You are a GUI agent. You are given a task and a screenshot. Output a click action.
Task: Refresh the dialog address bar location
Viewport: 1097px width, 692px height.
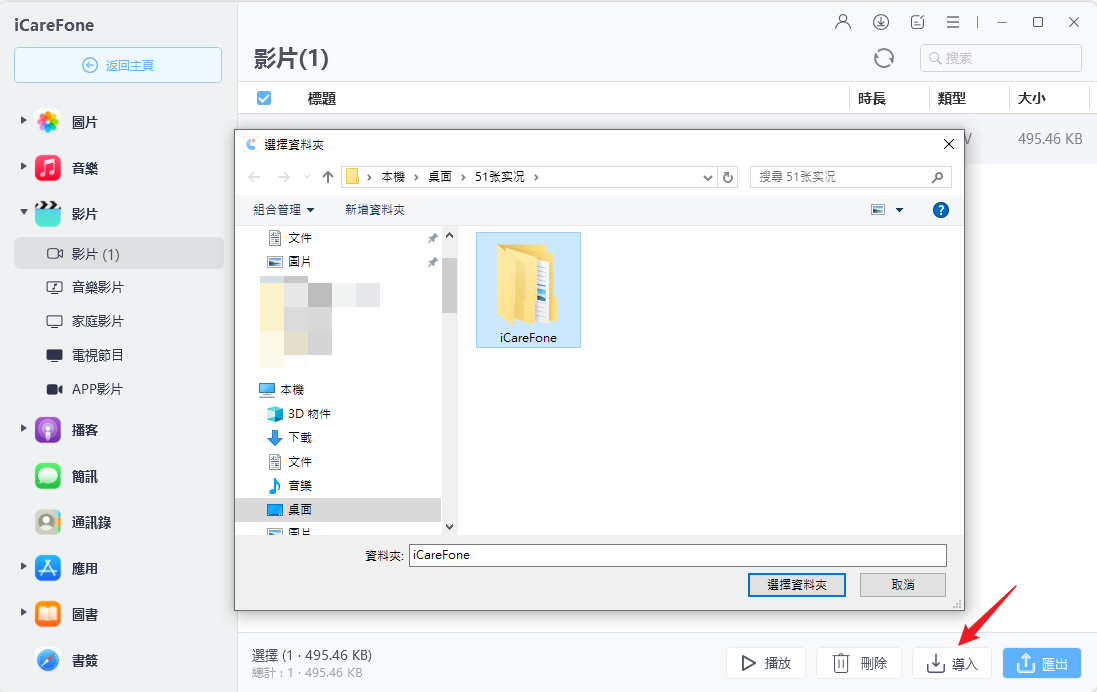pos(728,177)
